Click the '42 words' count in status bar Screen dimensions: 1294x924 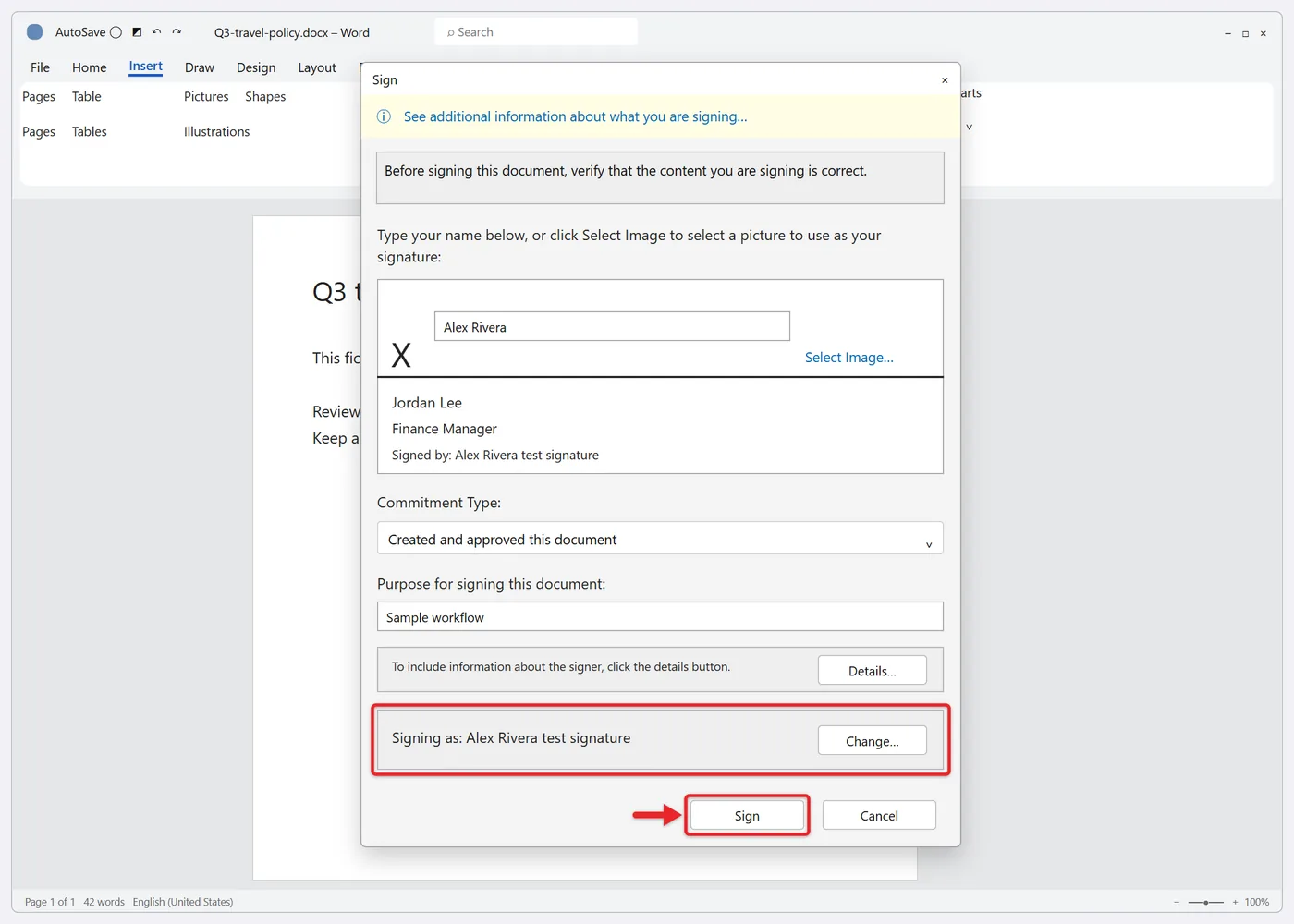pyautogui.click(x=104, y=902)
